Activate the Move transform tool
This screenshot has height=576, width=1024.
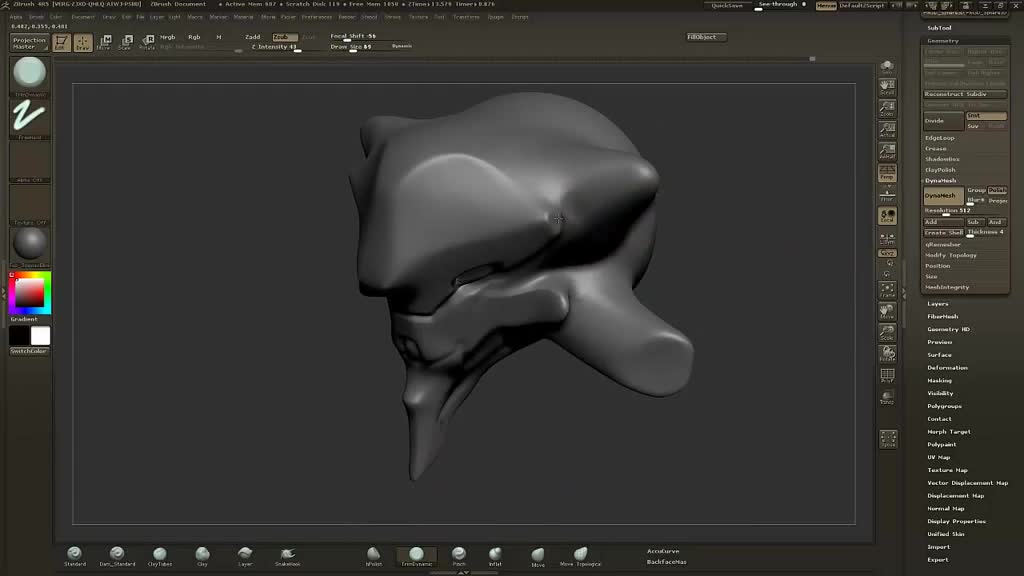(104, 43)
